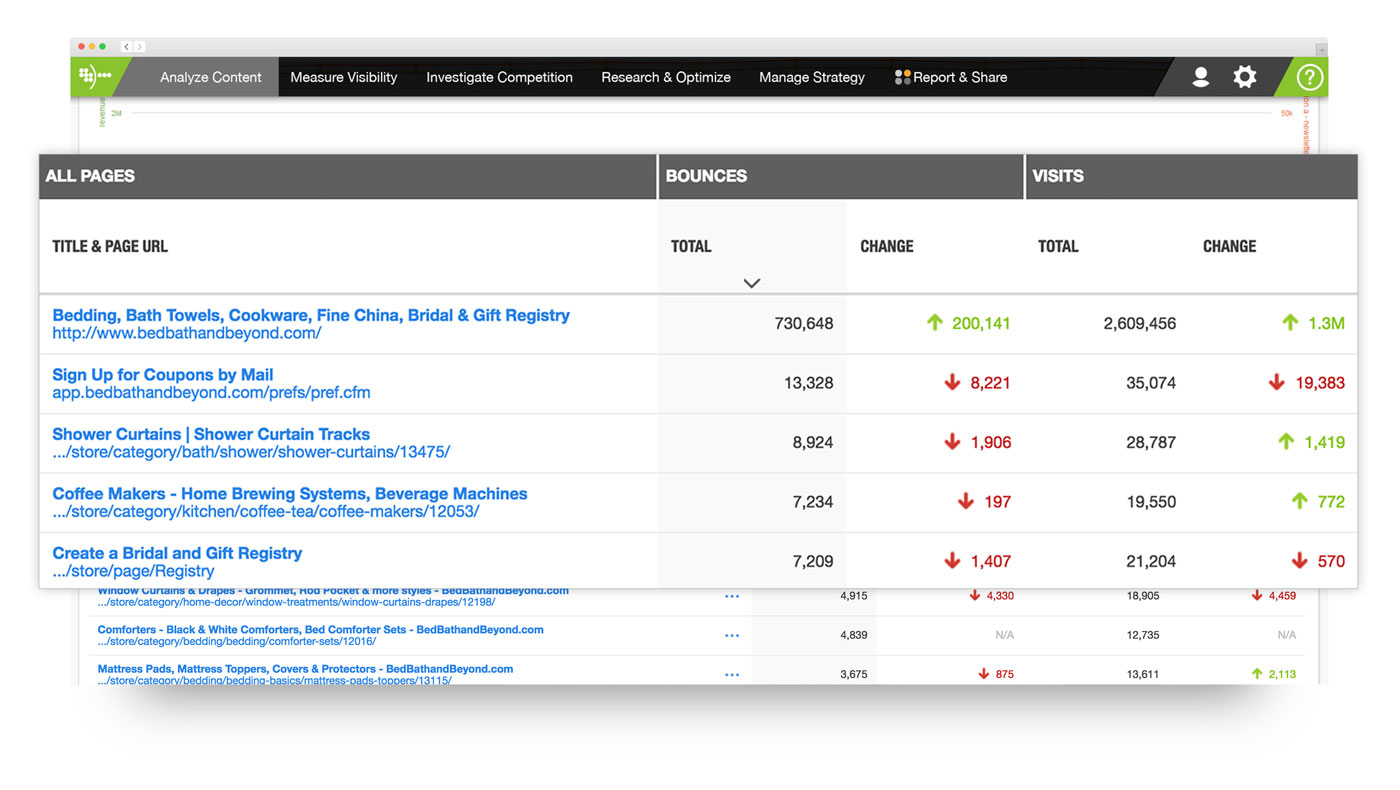This screenshot has width=1400, height=790.
Task: Open app.bedbathandbeyond.com/prefs/pref.cfm URL
Action: pyautogui.click(x=211, y=393)
